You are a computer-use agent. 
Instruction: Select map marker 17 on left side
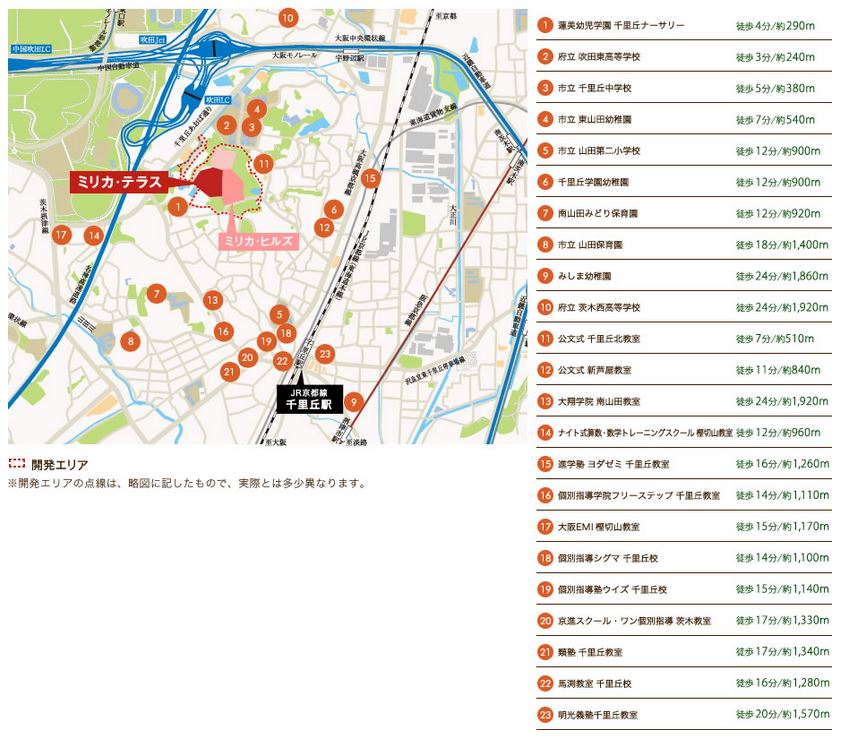[x=62, y=235]
